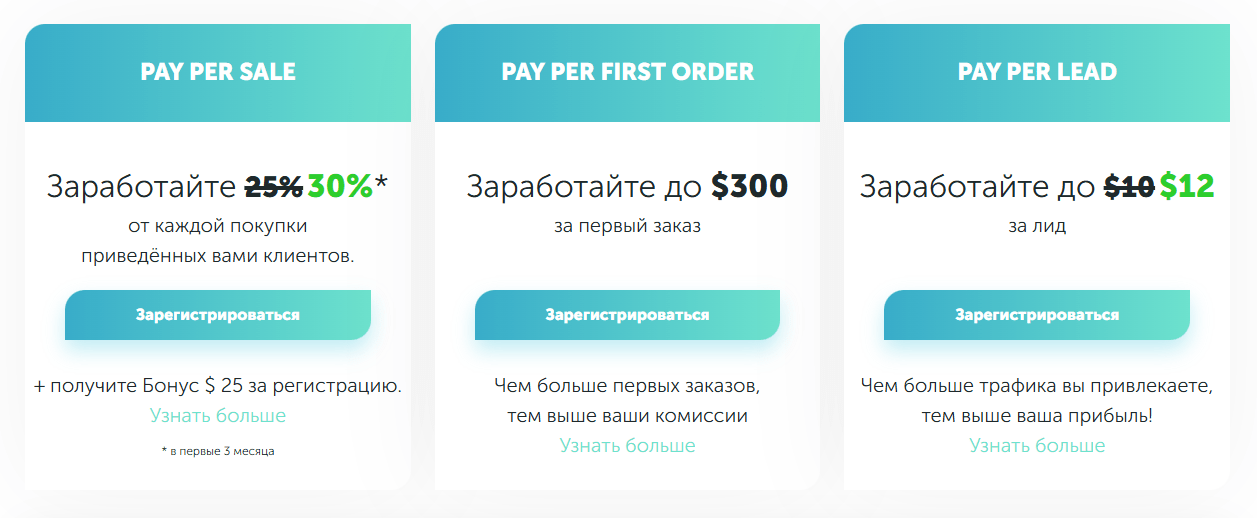Click the PAY PER SALE header
This screenshot has width=1257, height=518.
pyautogui.click(x=218, y=72)
